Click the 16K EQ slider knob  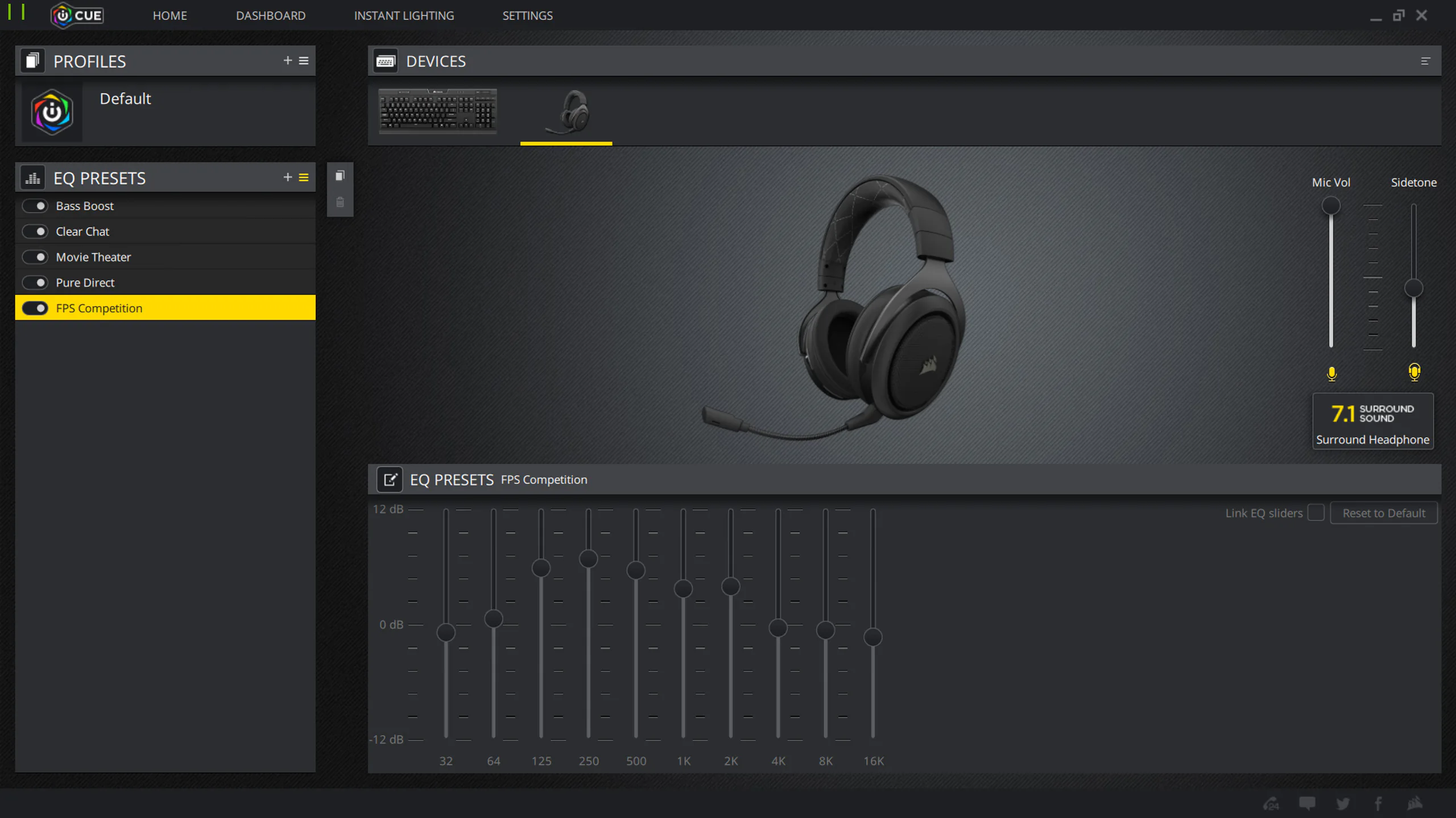tap(872, 637)
